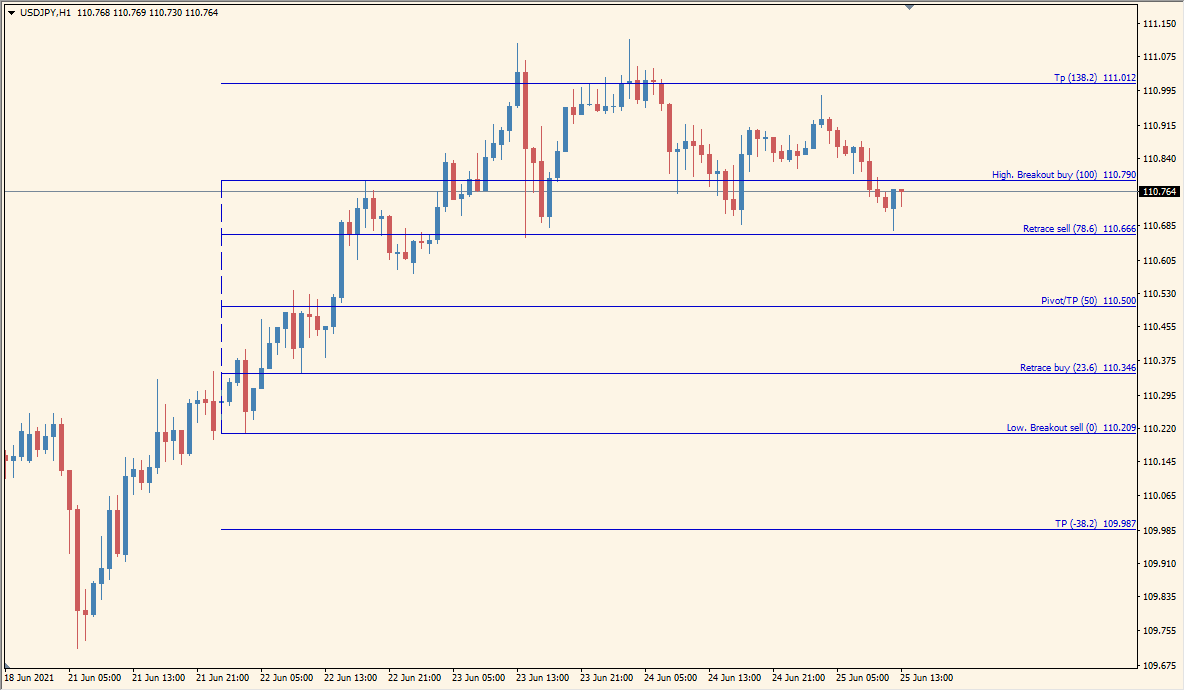Screen dimensions: 1185x691
Task: Click the 110.840 price scale value
Action: click(x=1159, y=159)
